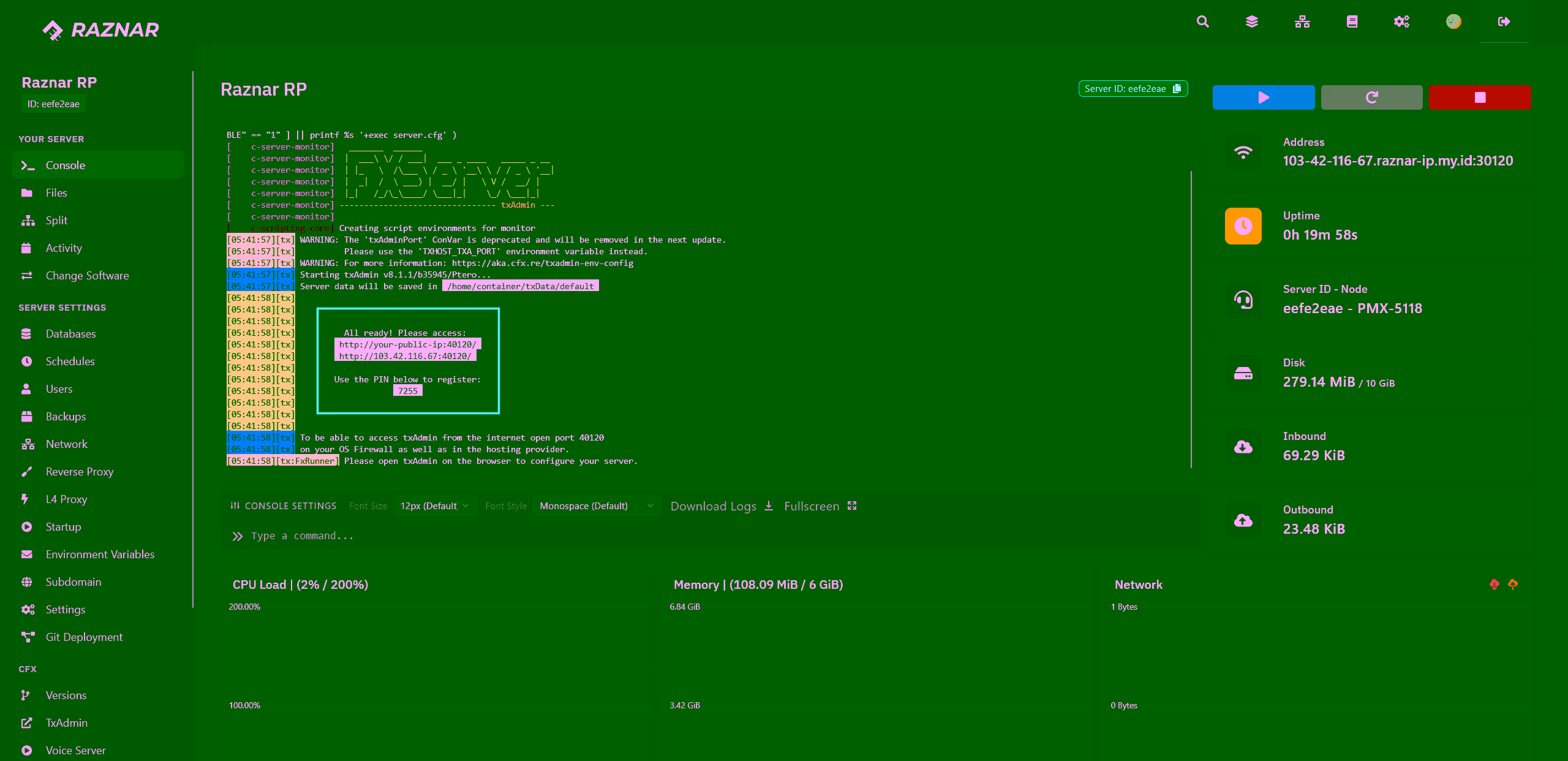Click the Fullscreen button

pos(820,506)
